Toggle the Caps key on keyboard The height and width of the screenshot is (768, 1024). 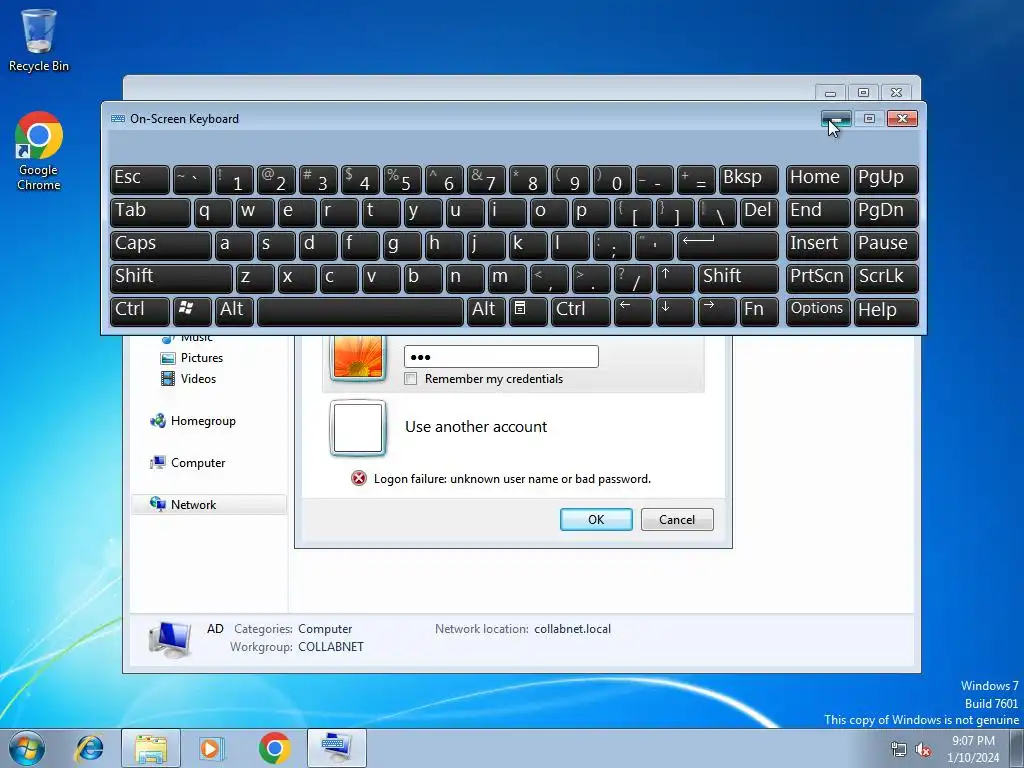pyautogui.click(x=161, y=246)
